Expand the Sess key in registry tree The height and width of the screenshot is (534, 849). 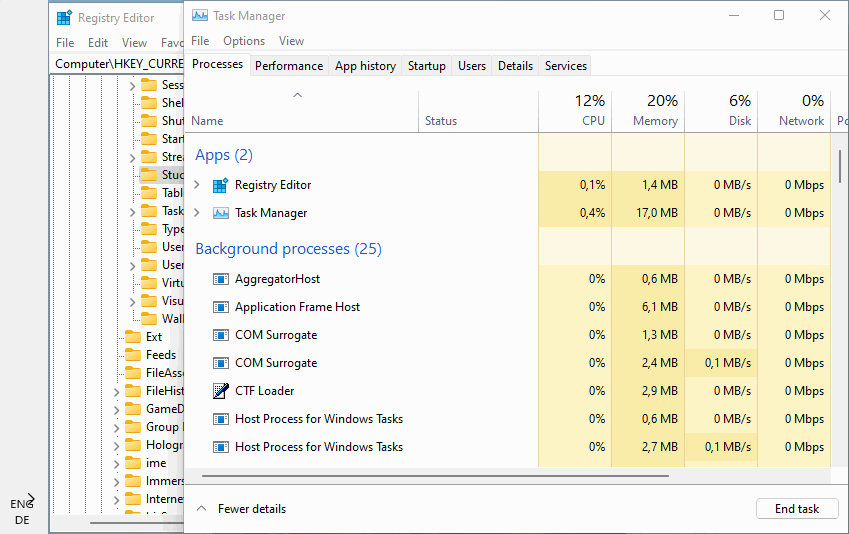click(133, 86)
